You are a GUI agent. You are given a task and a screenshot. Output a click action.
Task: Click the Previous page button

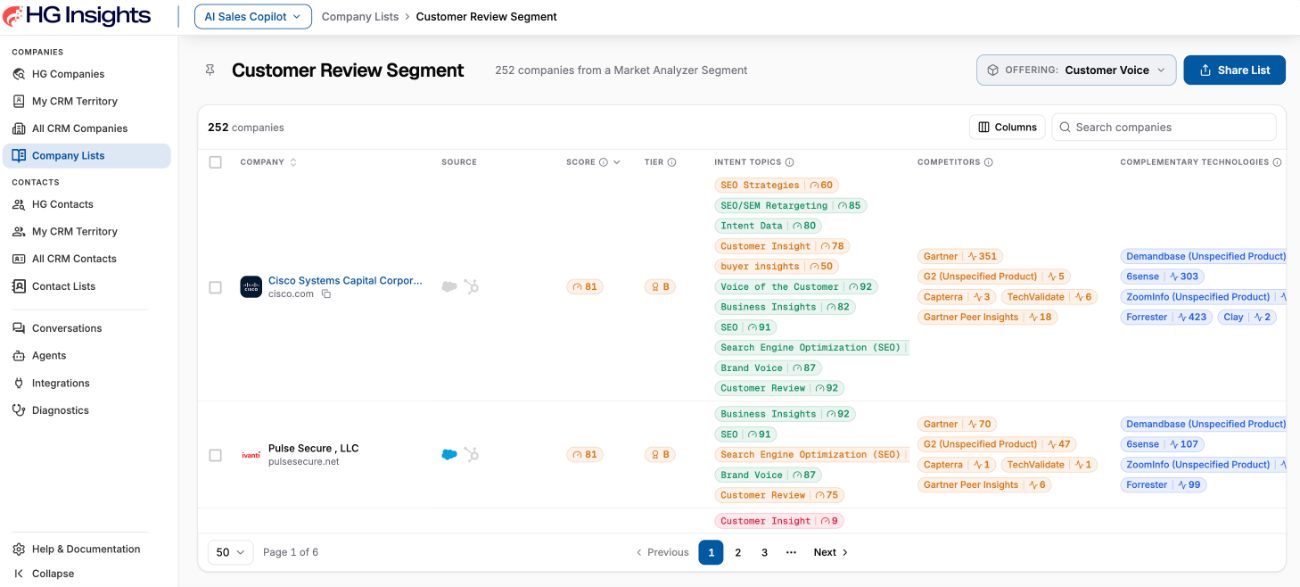pyautogui.click(x=662, y=552)
